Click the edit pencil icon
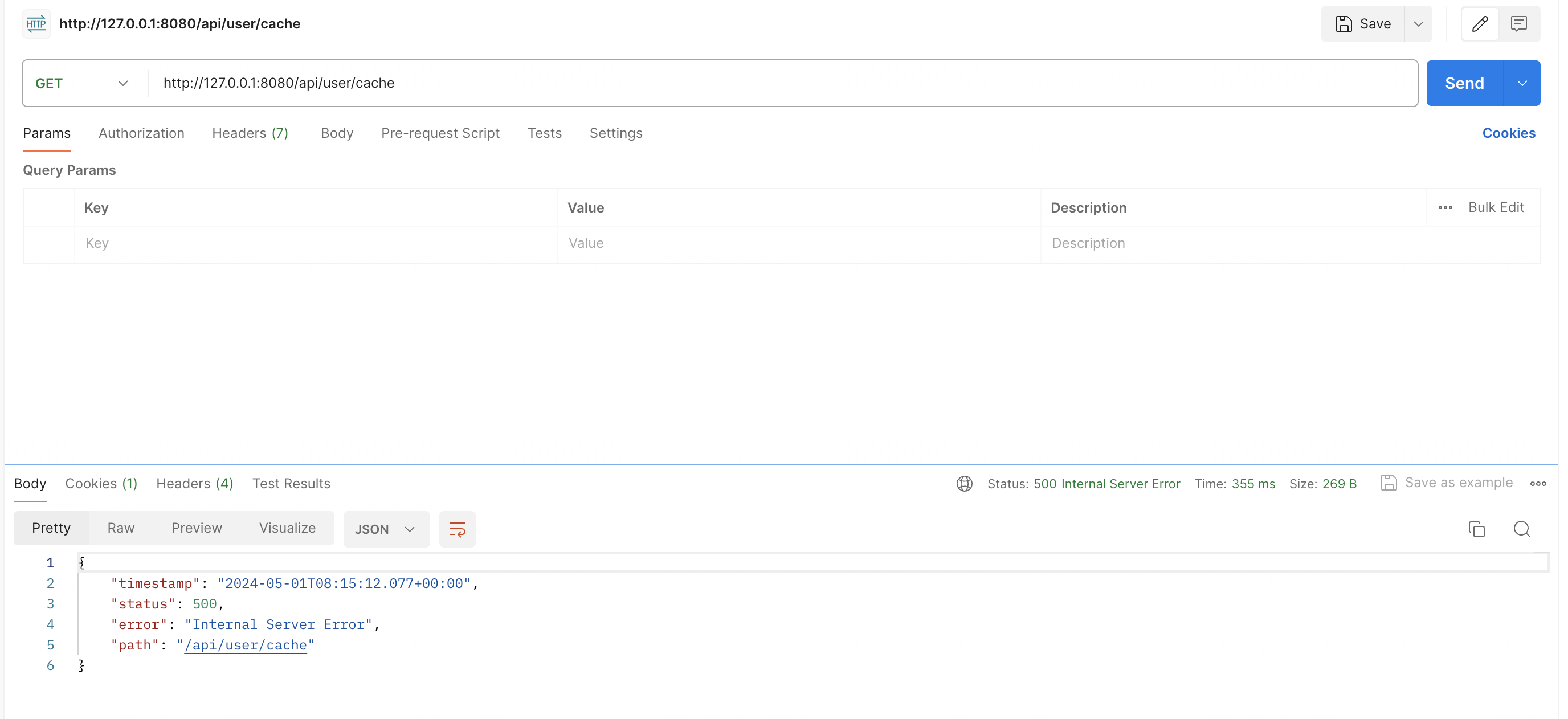Screen dimensions: 1568x719 pos(1480,24)
